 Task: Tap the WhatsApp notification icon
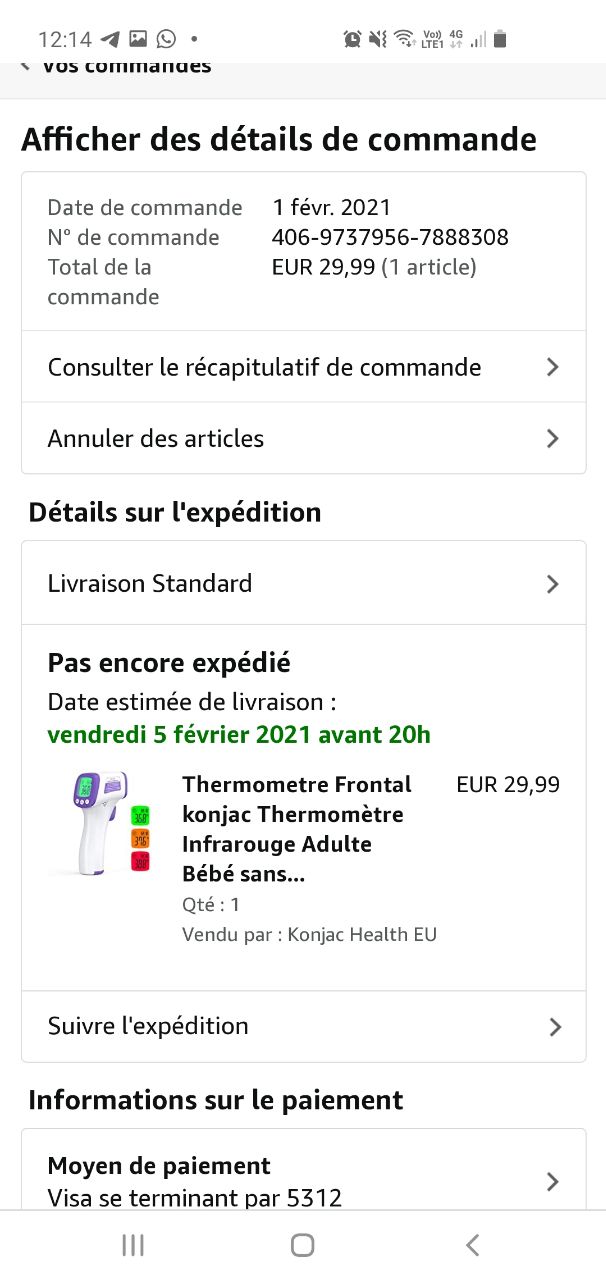[x=166, y=39]
